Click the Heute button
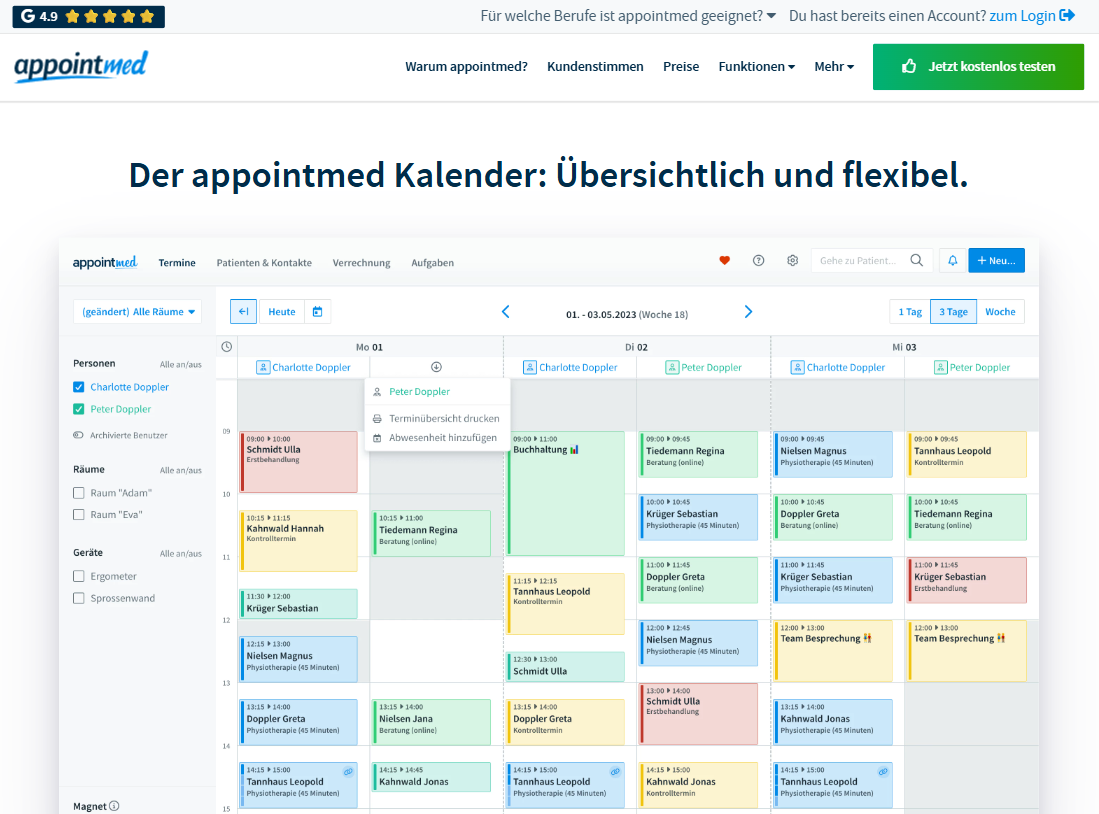Screen dimensions: 1099x814 point(282,311)
